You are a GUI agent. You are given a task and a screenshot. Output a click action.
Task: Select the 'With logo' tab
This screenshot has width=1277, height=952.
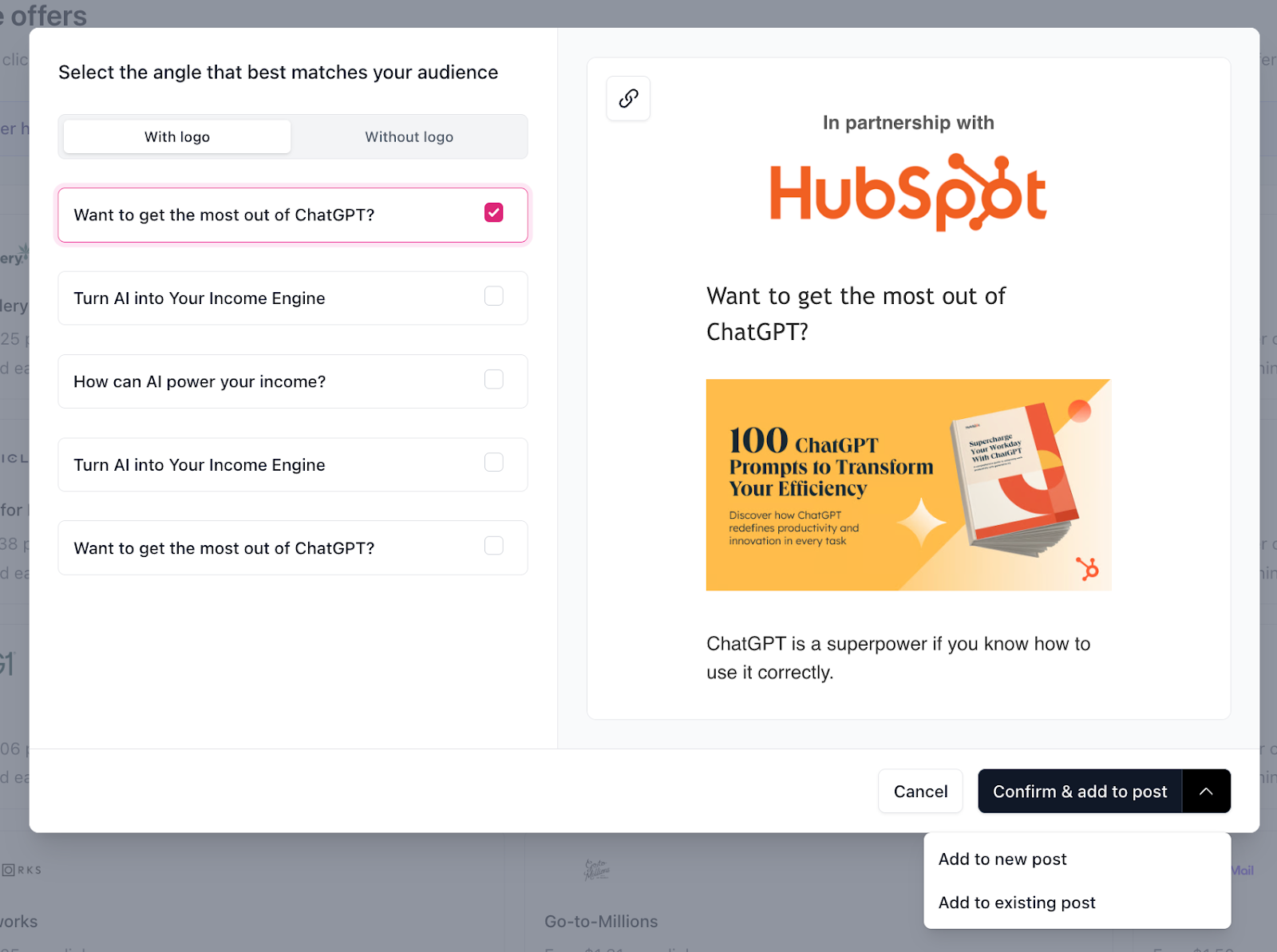177,136
